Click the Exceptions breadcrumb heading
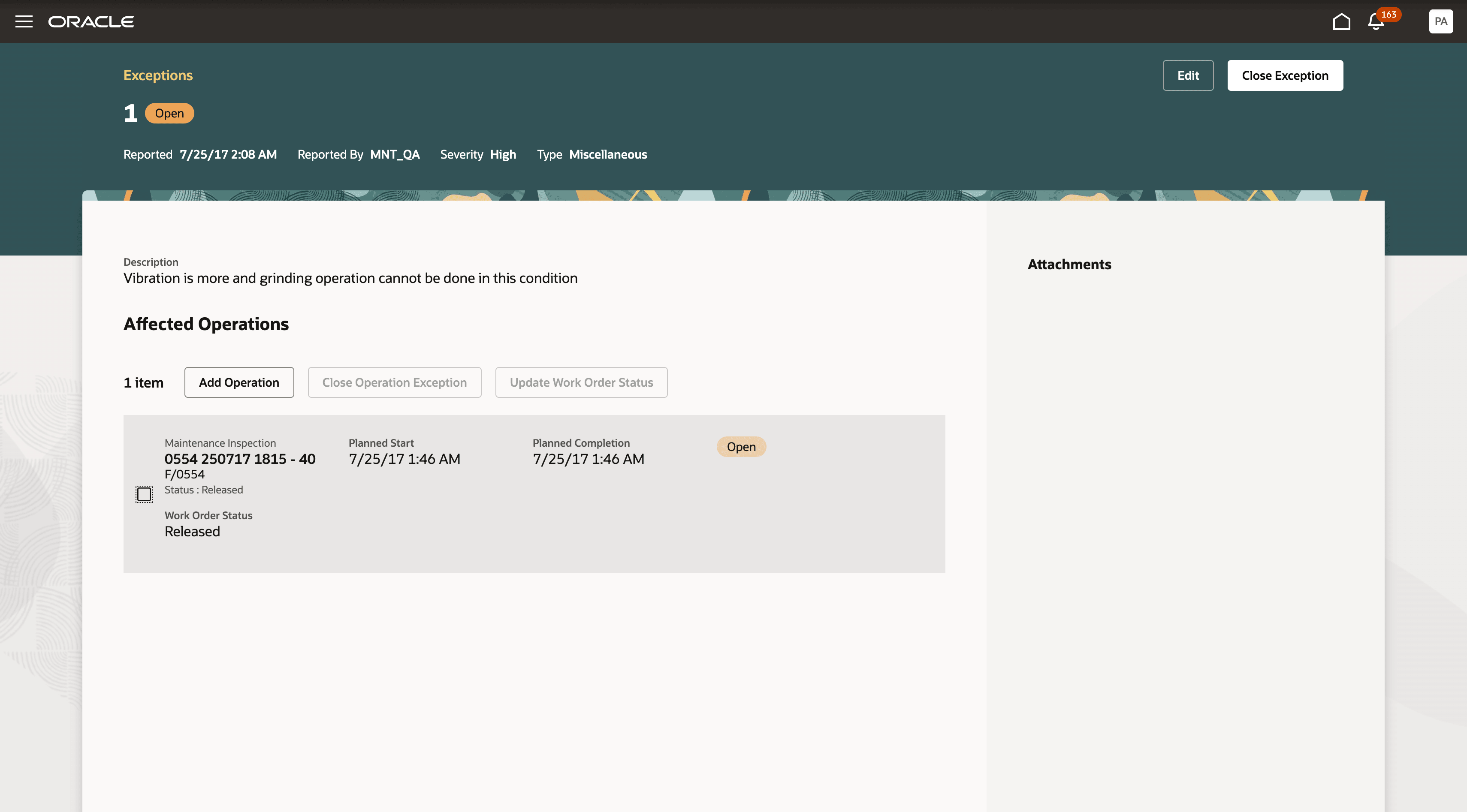Image resolution: width=1467 pixels, height=812 pixels. point(158,75)
